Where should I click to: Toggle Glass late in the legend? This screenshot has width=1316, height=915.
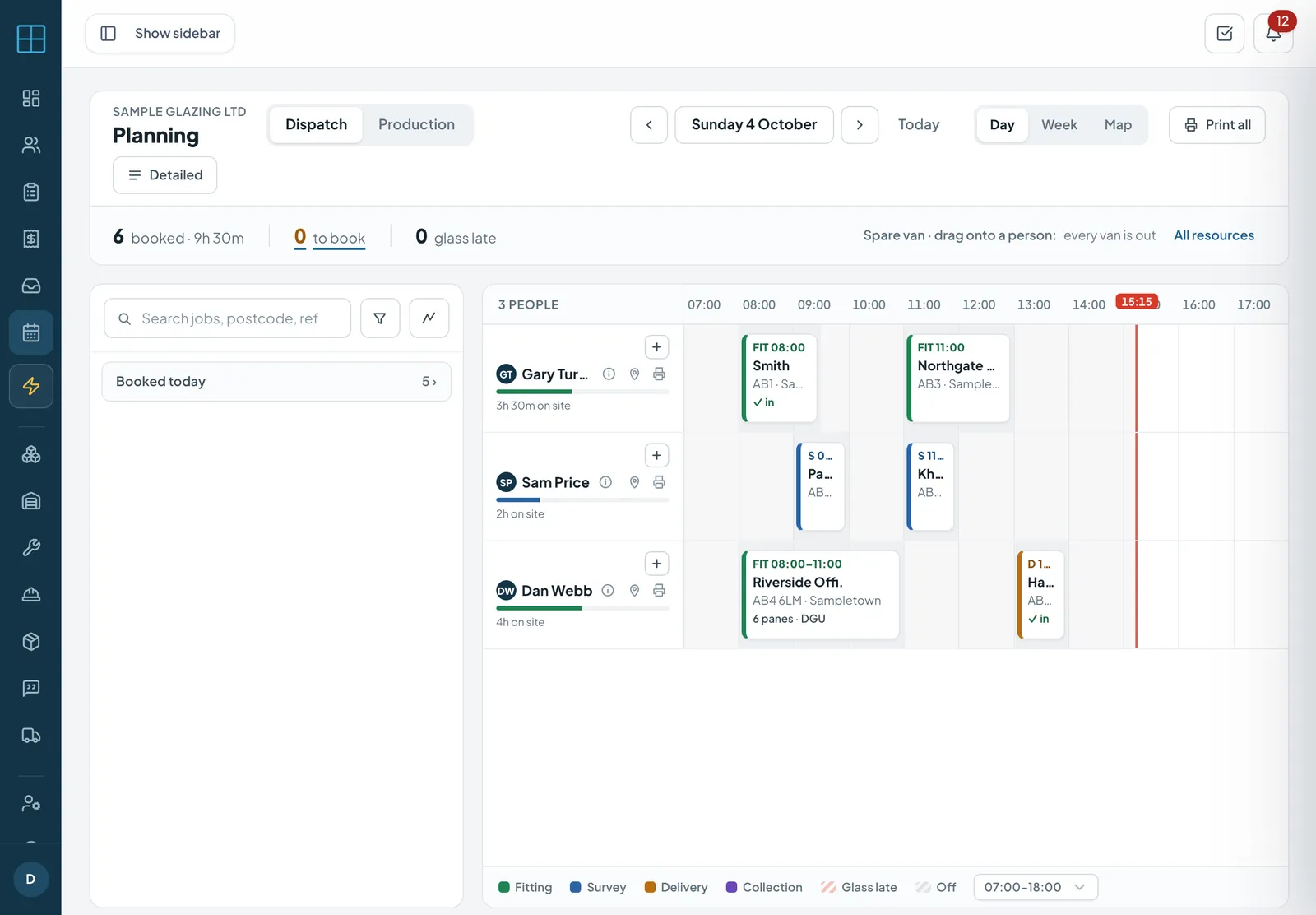coord(859,887)
